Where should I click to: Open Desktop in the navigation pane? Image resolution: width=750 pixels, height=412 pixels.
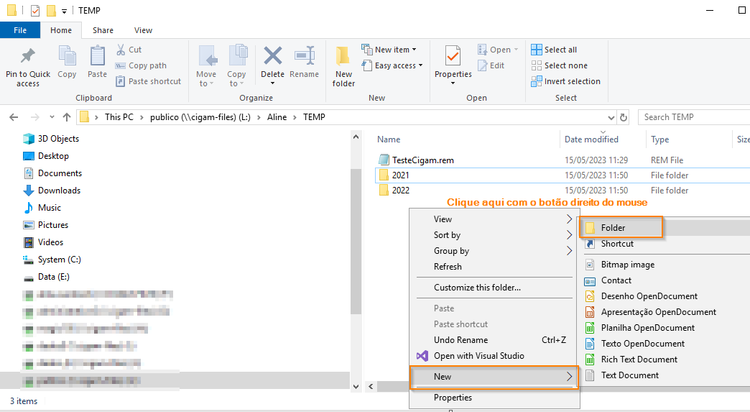click(x=46, y=156)
